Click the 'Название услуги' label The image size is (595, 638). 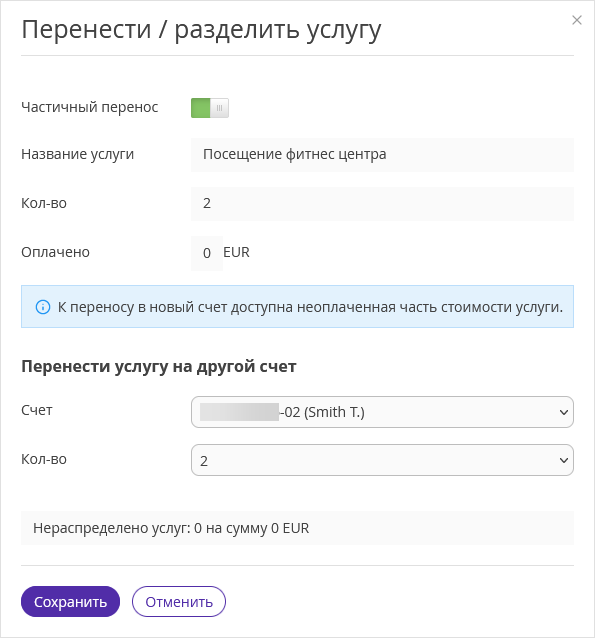pos(77,155)
